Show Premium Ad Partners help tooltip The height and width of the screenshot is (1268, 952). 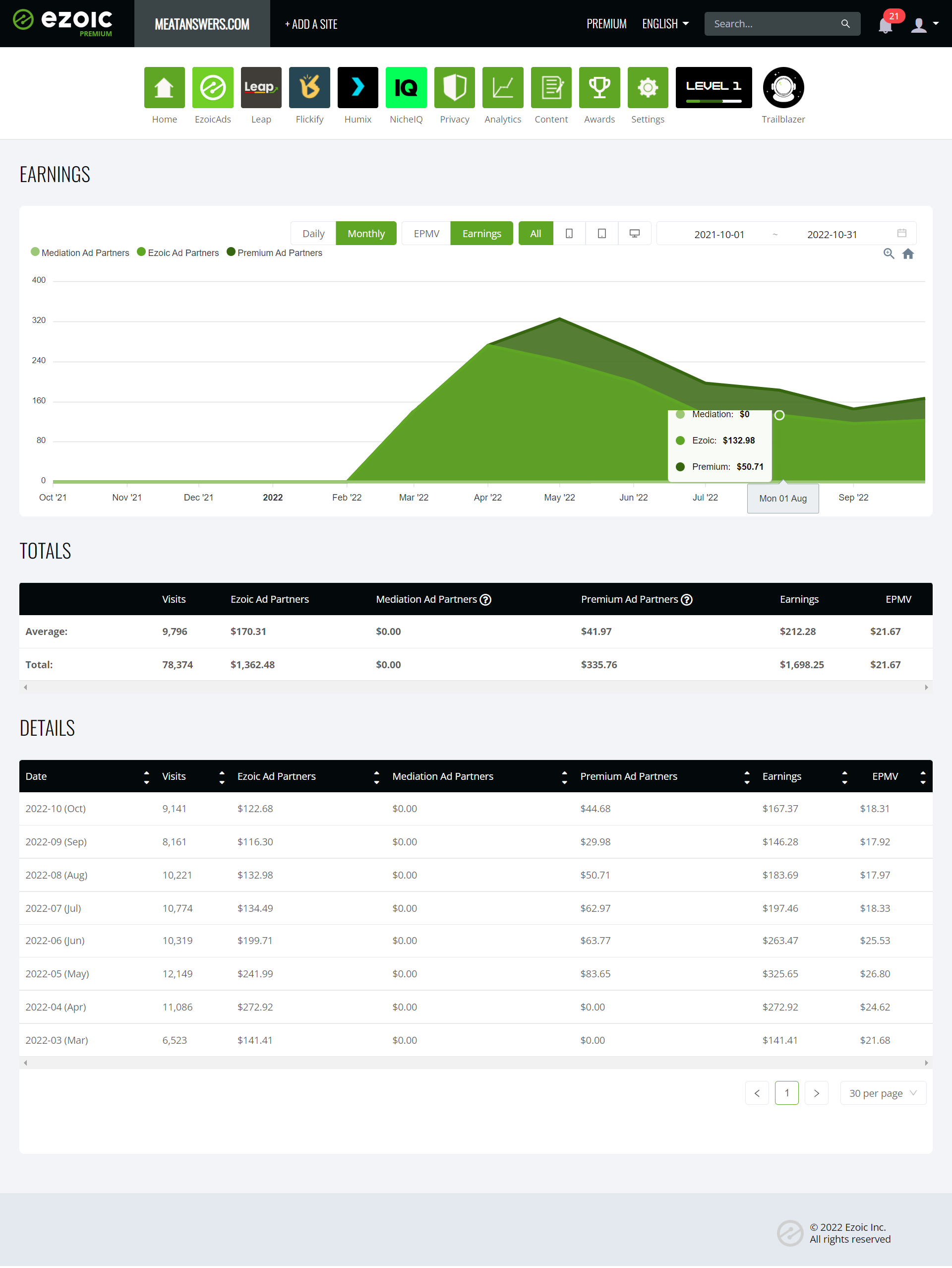click(x=687, y=600)
